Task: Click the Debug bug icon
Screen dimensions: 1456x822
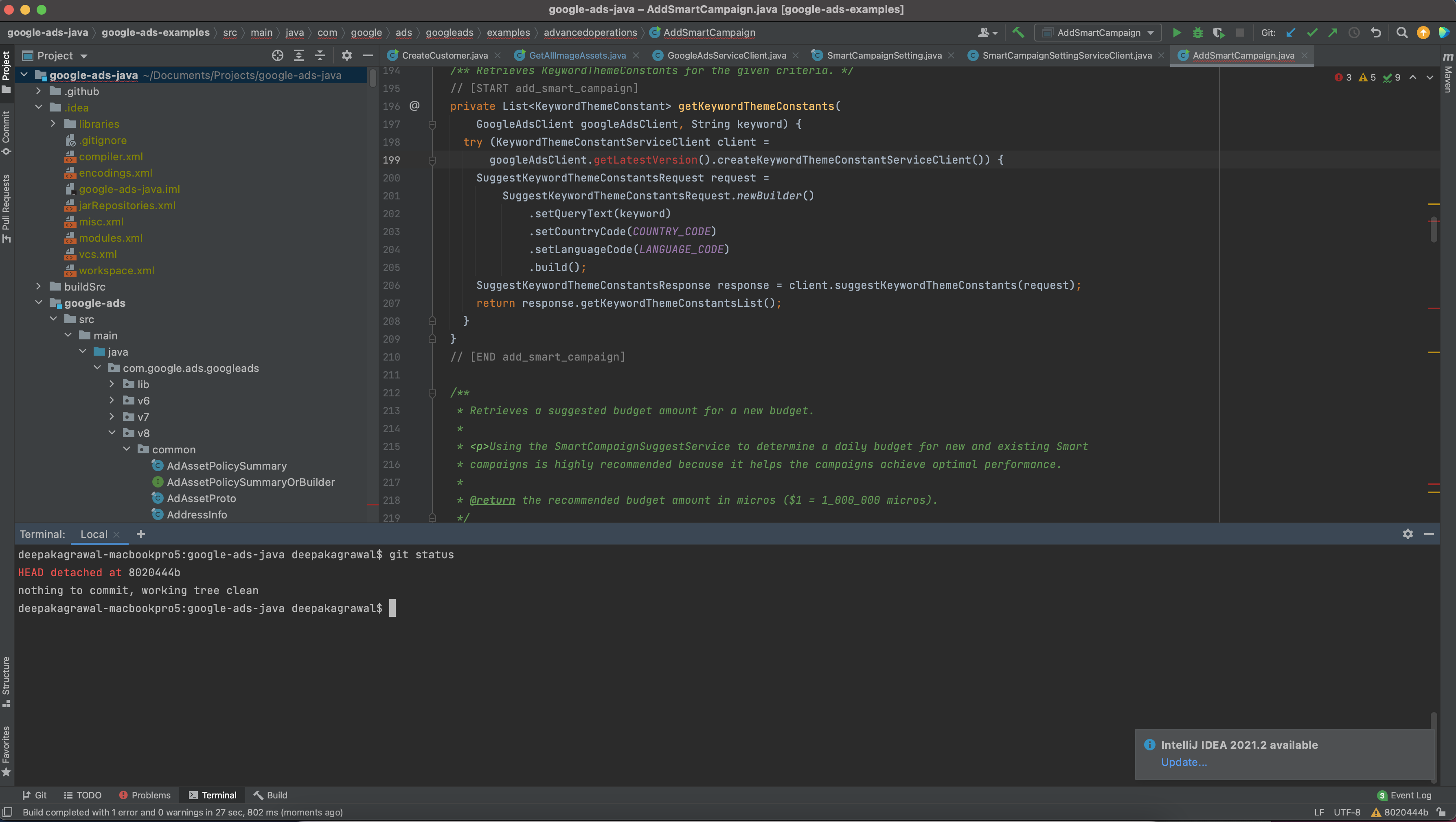Action: click(1197, 33)
